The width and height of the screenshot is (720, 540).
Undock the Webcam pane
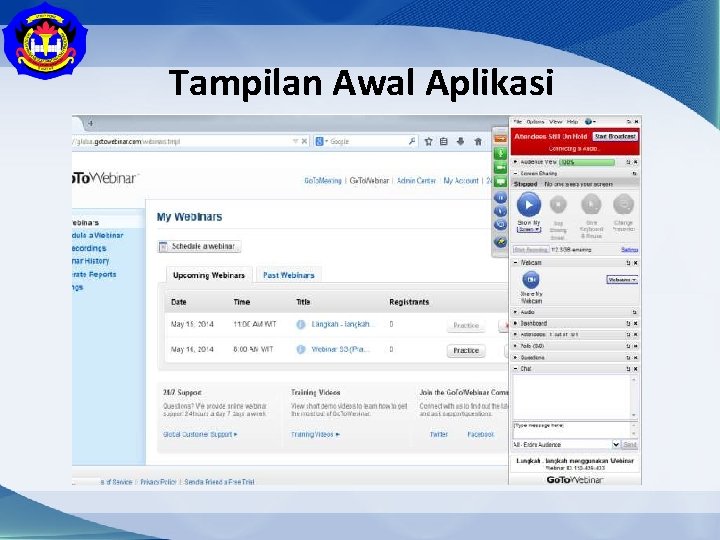pyautogui.click(x=629, y=263)
